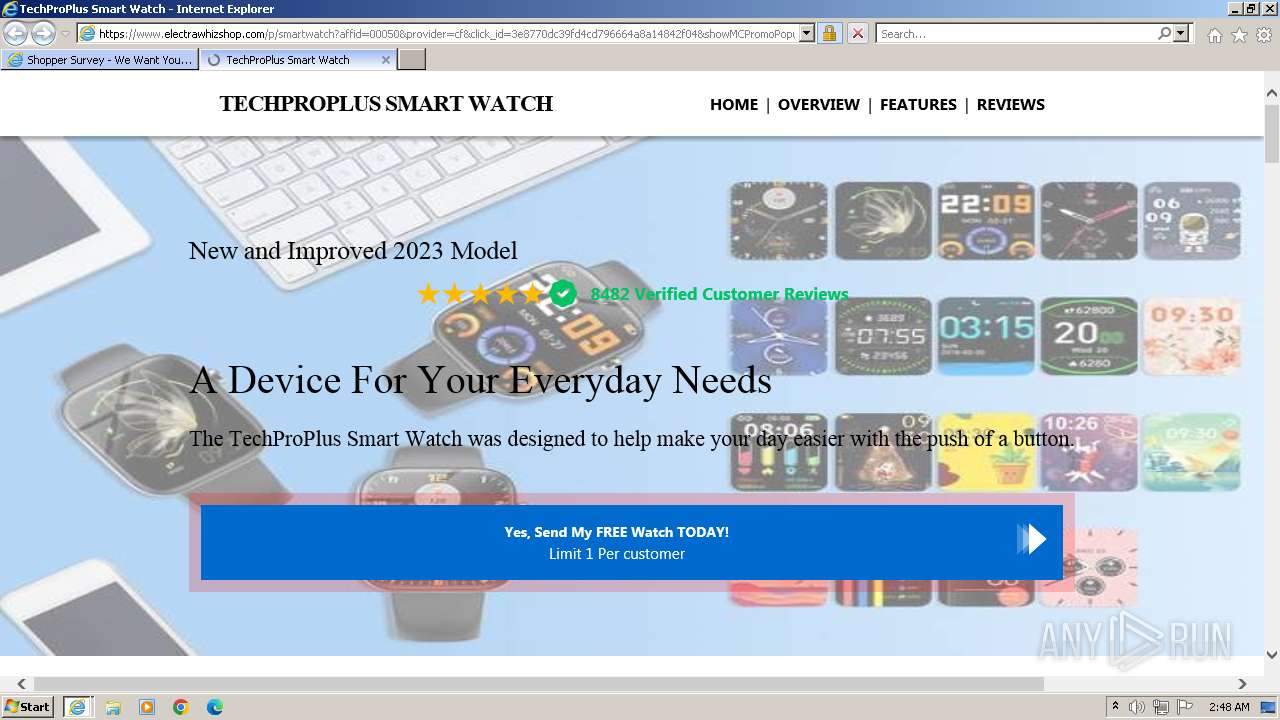The width and height of the screenshot is (1280, 720).
Task: Click the horizontal scrollbar thumb
Action: coord(539,684)
